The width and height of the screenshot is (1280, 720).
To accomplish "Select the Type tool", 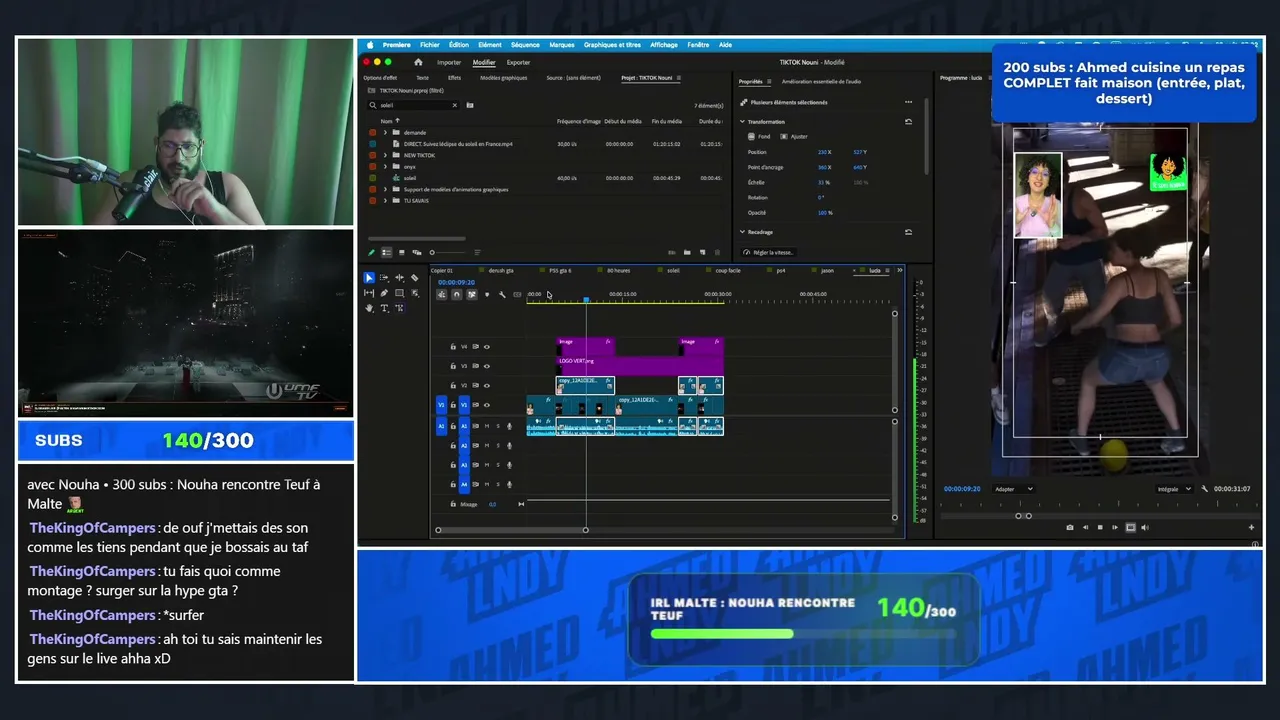I will click(384, 308).
